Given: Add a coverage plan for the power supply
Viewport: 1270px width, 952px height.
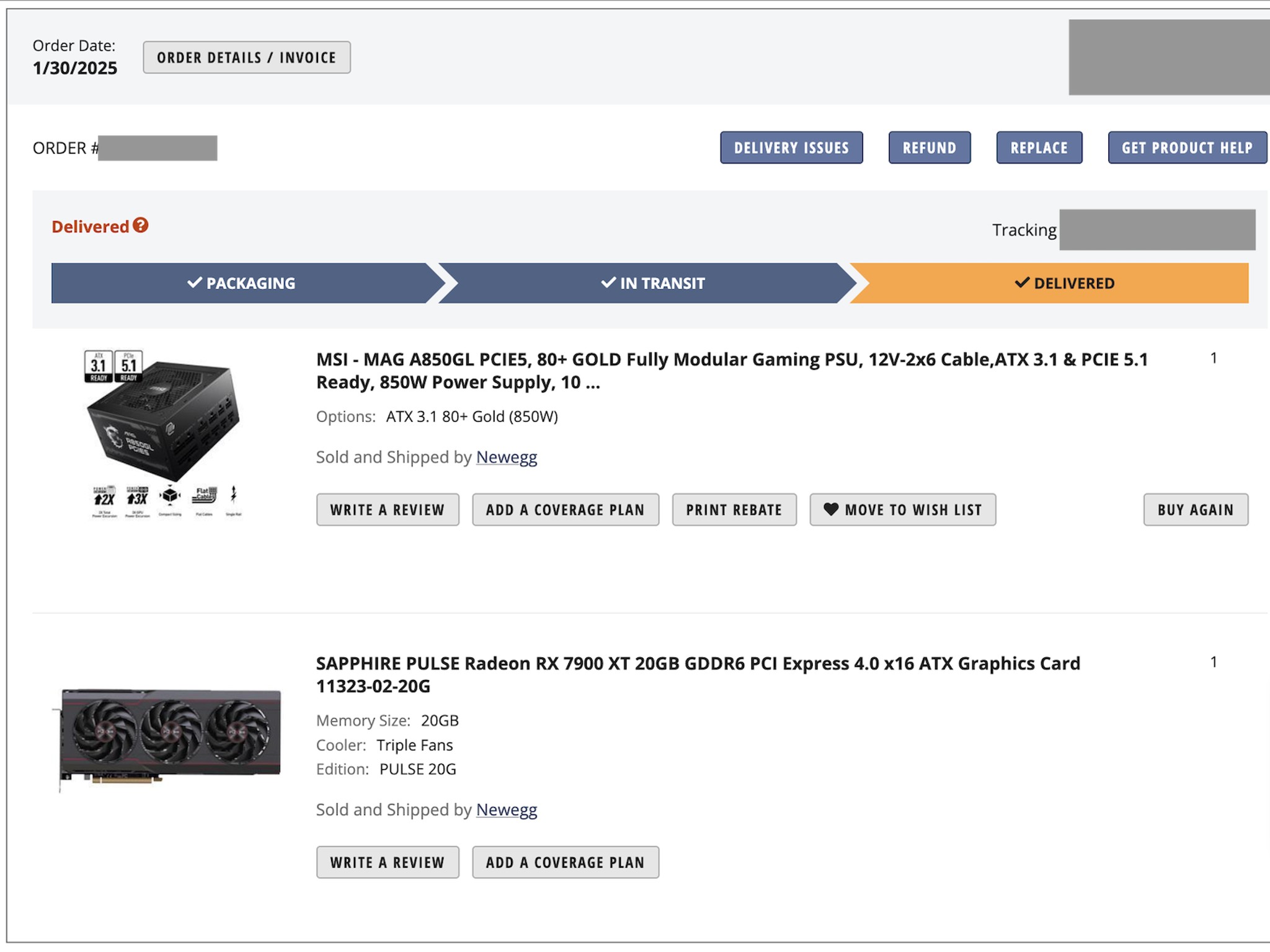Looking at the screenshot, I should [x=565, y=509].
